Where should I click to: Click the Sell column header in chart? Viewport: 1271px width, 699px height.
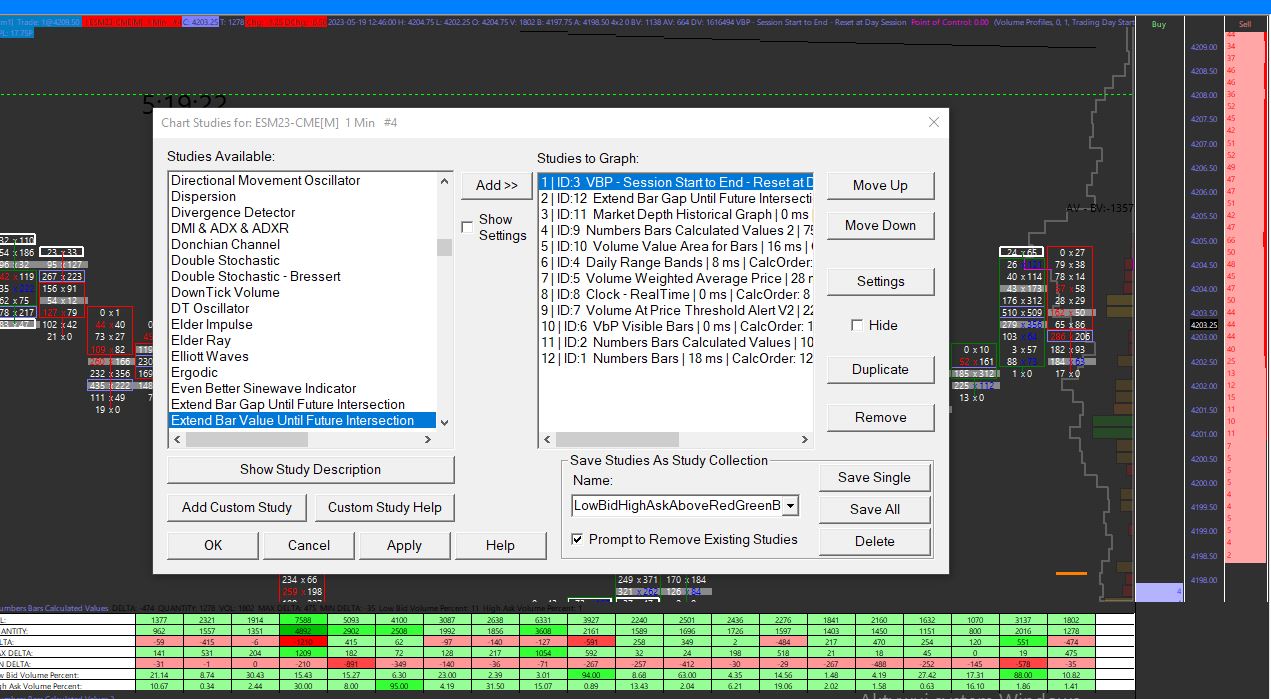(x=1245, y=24)
